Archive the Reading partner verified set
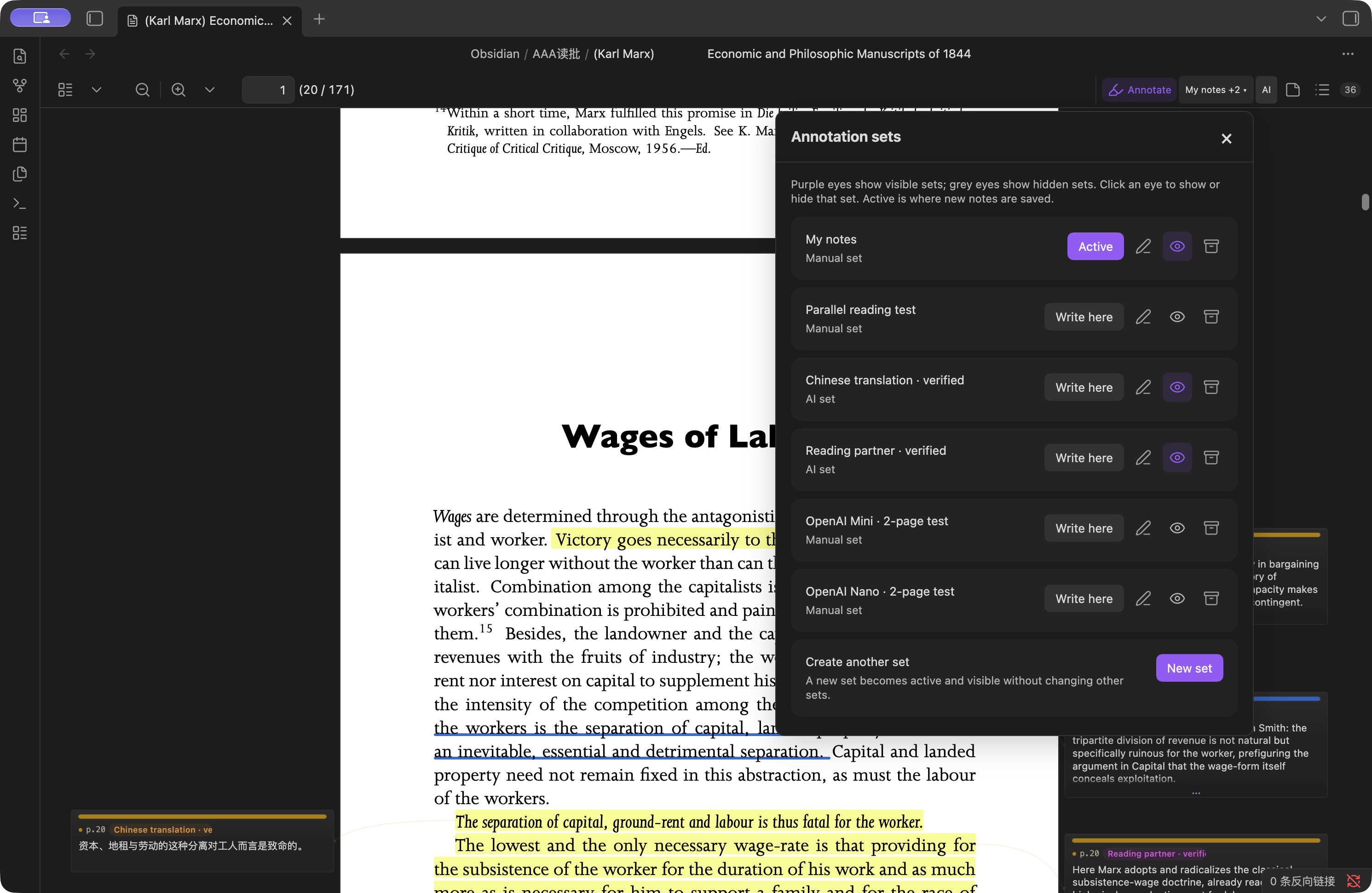 coord(1211,458)
